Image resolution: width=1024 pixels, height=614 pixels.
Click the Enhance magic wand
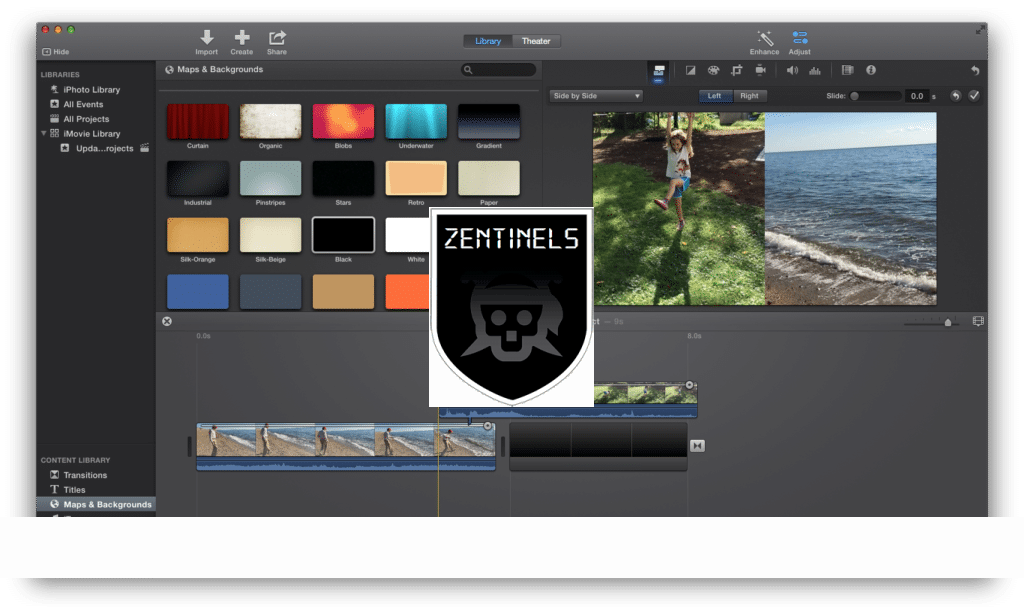[765, 38]
